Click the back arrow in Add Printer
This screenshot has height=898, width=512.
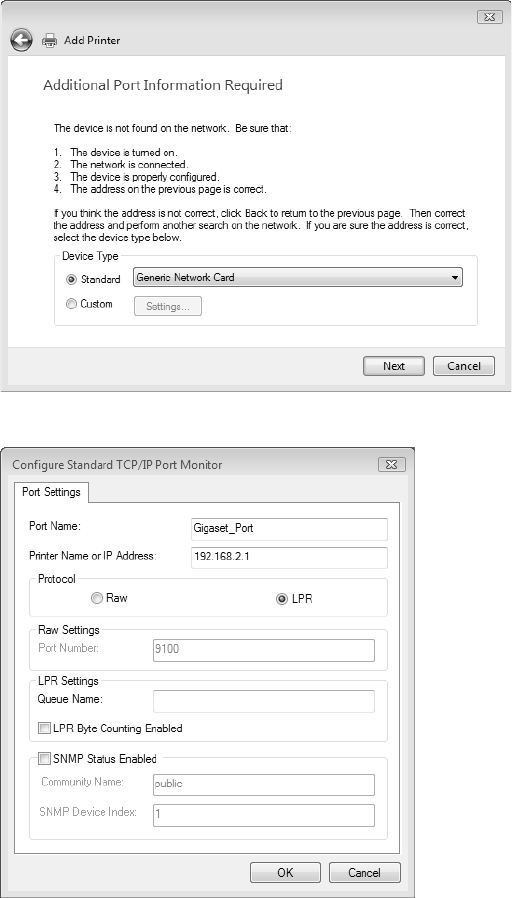(x=21, y=40)
